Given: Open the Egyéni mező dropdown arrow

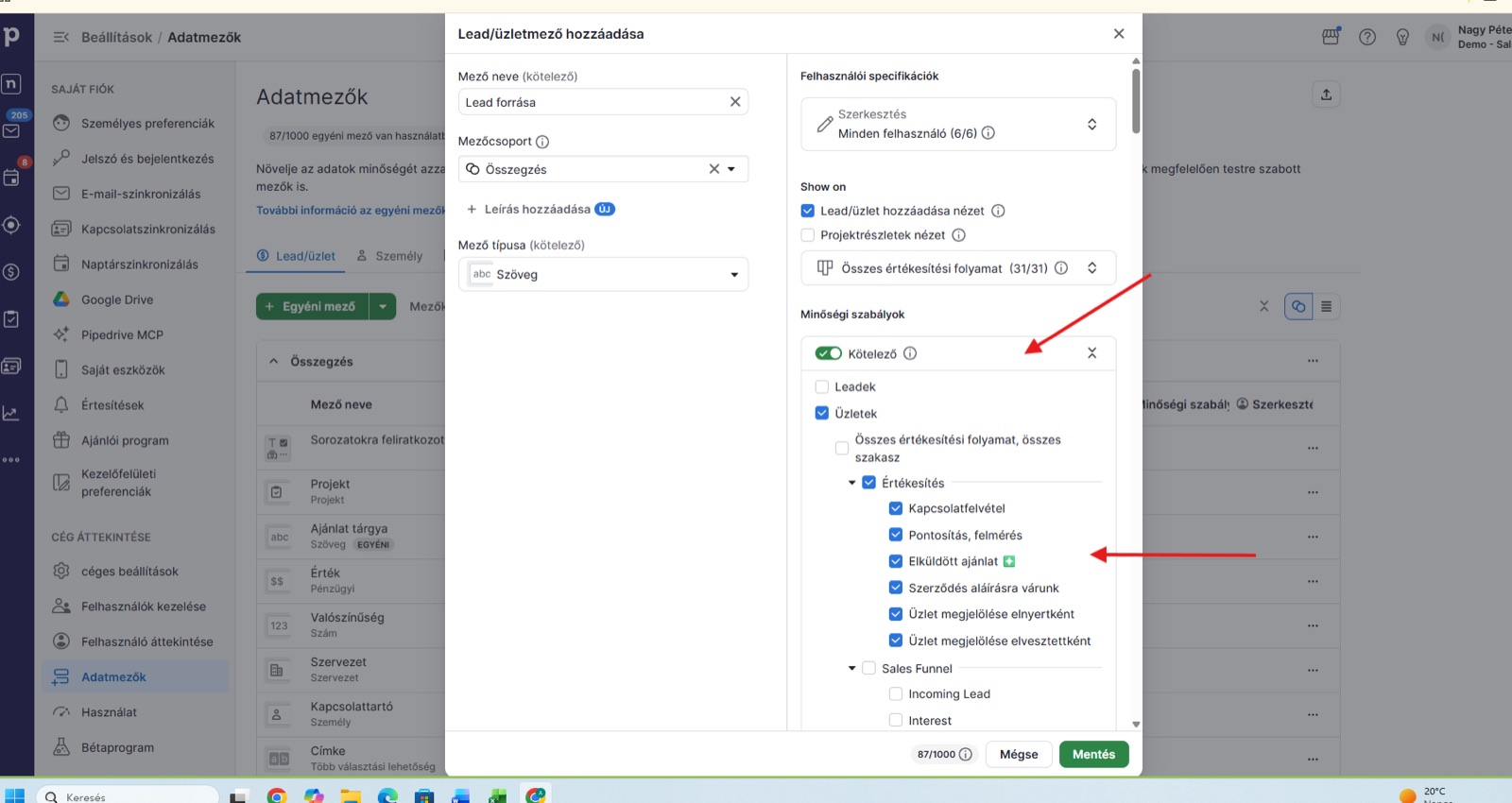Looking at the screenshot, I should 383,306.
